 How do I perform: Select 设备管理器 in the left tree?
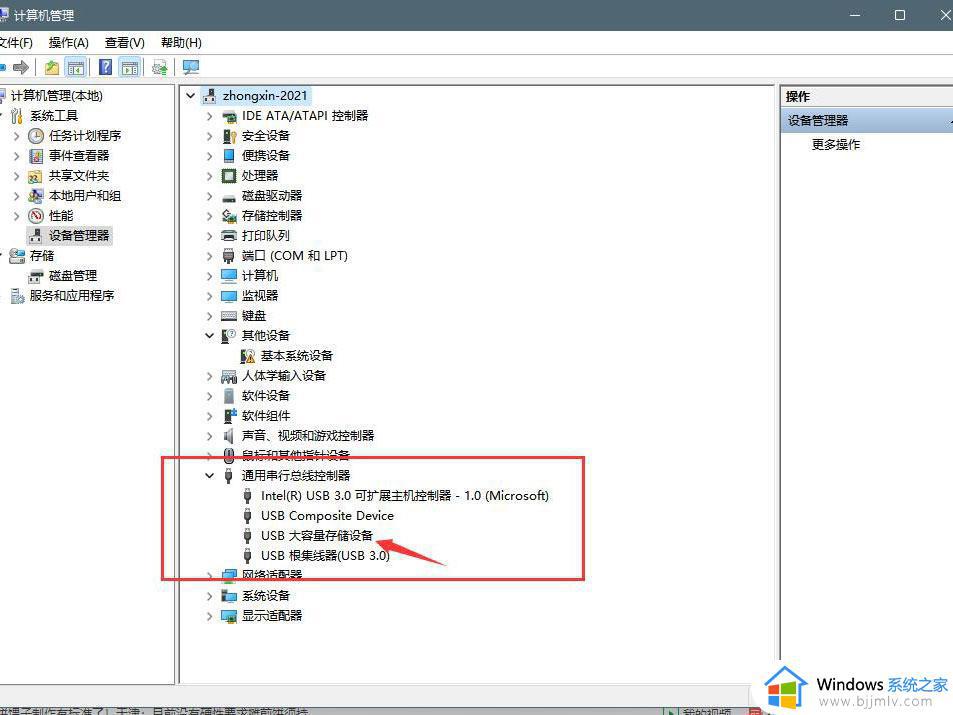pyautogui.click(x=79, y=236)
